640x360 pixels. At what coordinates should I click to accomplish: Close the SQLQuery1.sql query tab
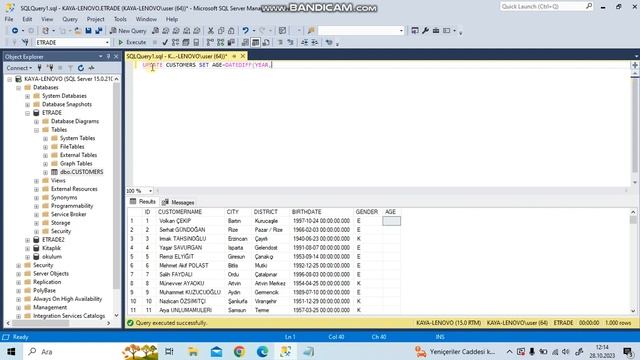243,56
